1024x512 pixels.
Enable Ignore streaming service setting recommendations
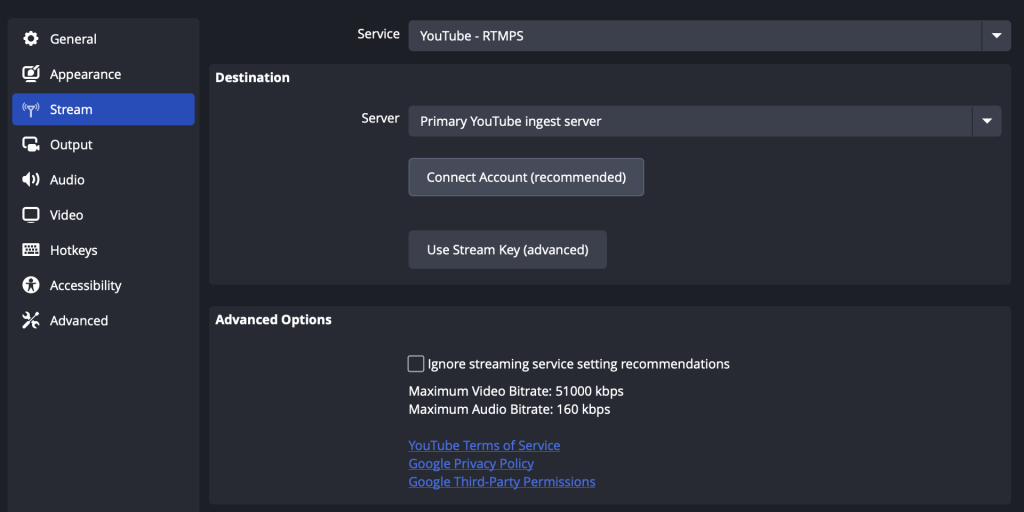pos(416,364)
